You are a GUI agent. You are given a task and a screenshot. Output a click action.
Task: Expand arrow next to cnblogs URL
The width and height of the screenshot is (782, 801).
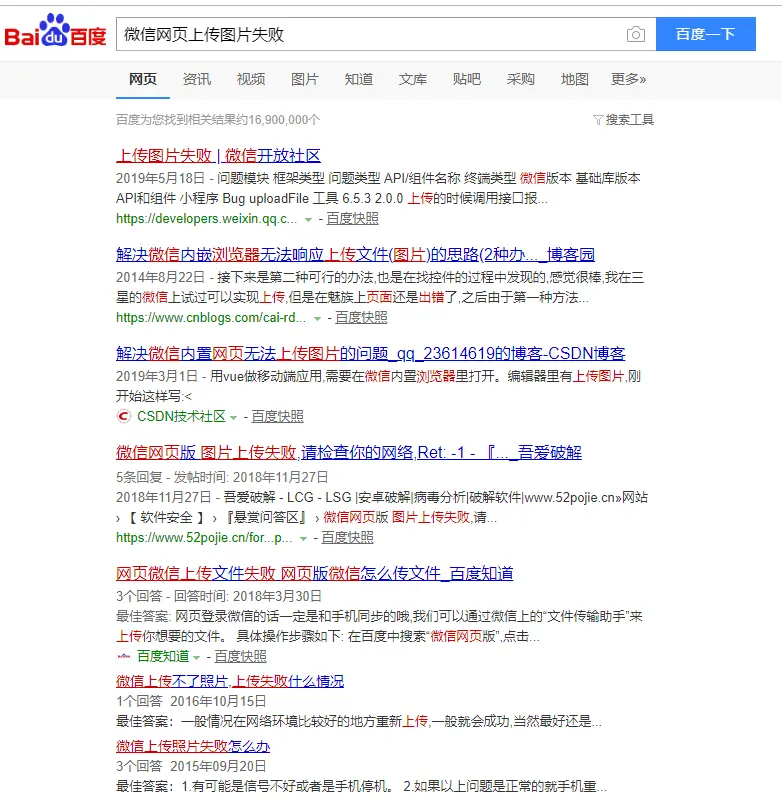317,319
